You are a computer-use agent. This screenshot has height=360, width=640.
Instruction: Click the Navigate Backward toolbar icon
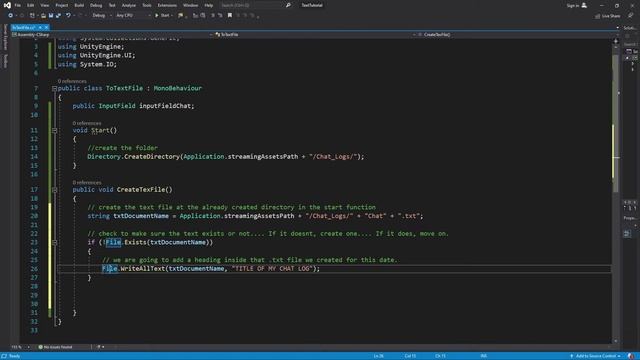pyautogui.click(x=10, y=16)
